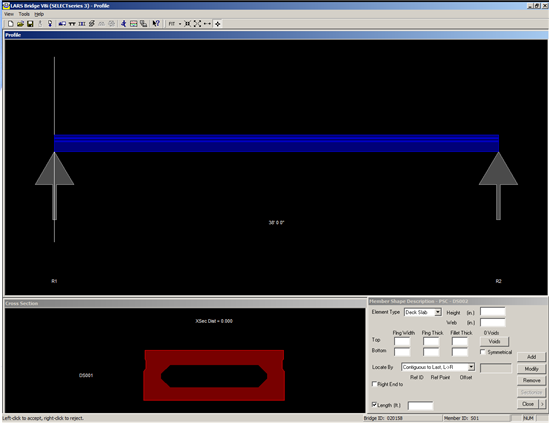Click the Bottom Flng Width field

pyautogui.click(x=402, y=352)
